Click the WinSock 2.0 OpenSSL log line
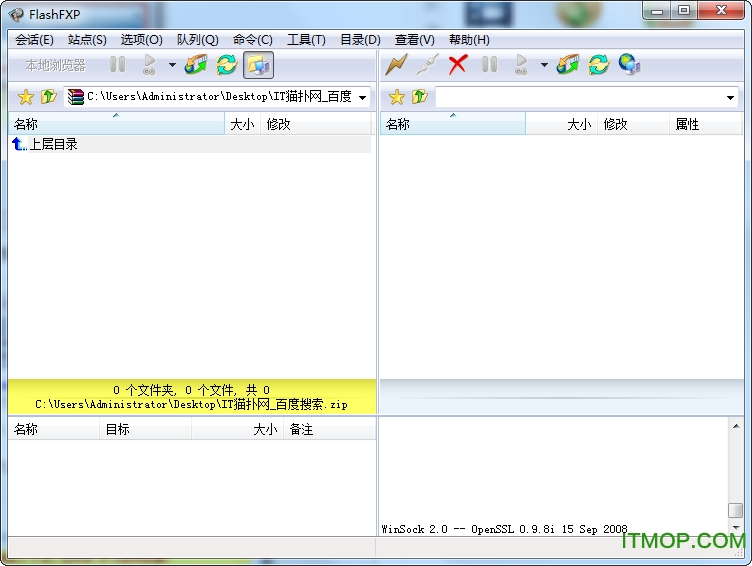 [504, 529]
